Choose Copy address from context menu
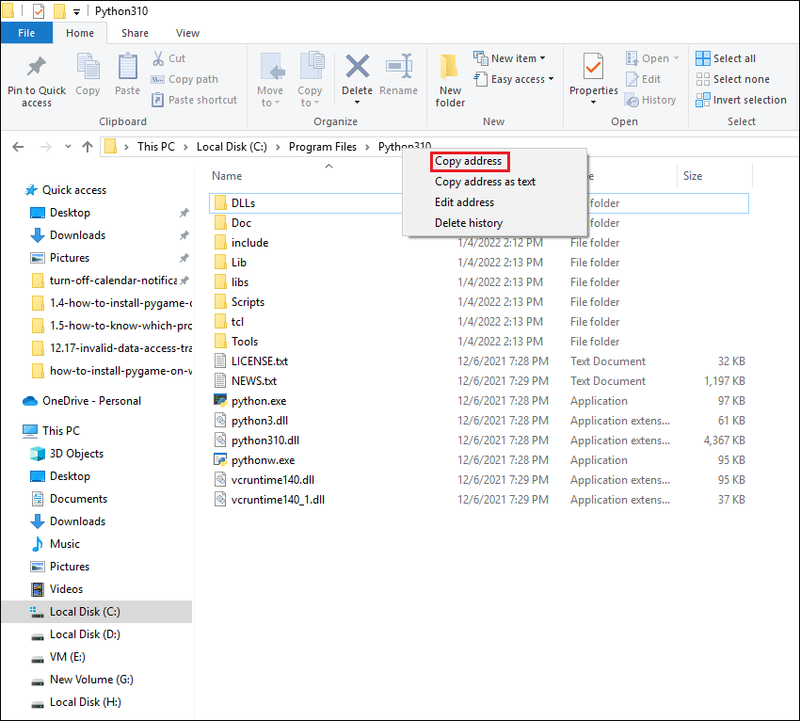Image resolution: width=800 pixels, height=721 pixels. (468, 161)
